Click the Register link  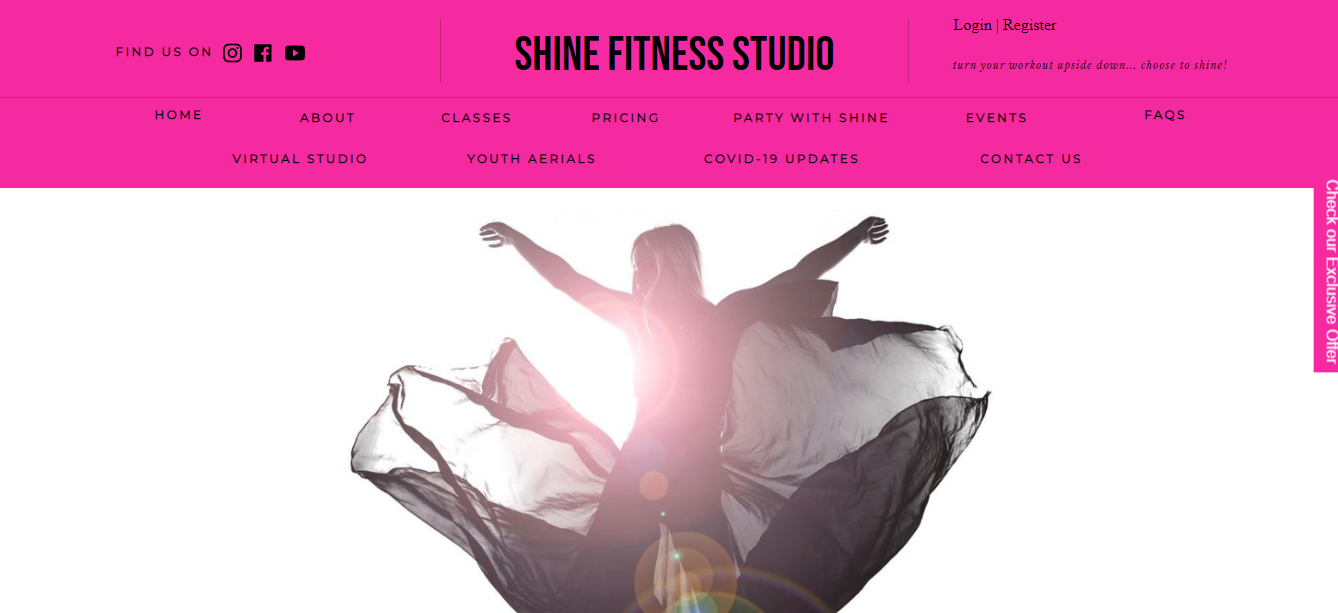point(1029,25)
